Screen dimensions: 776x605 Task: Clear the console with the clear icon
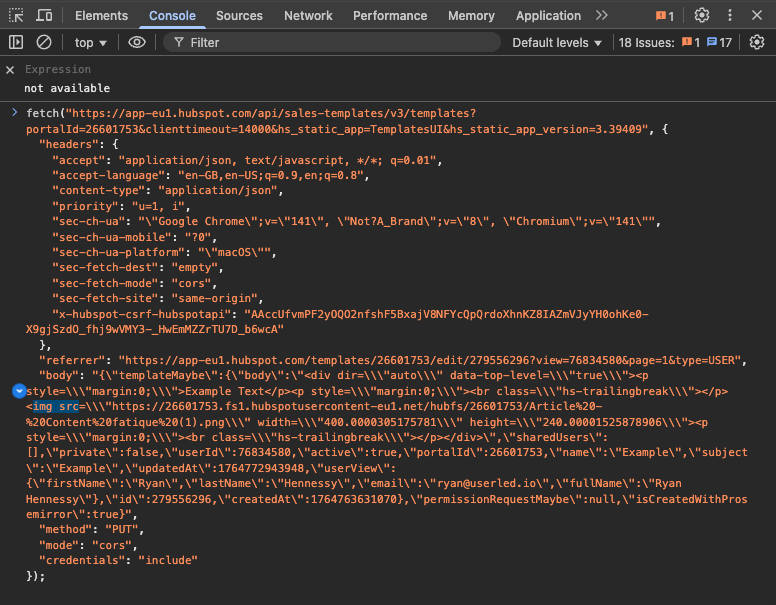click(44, 43)
